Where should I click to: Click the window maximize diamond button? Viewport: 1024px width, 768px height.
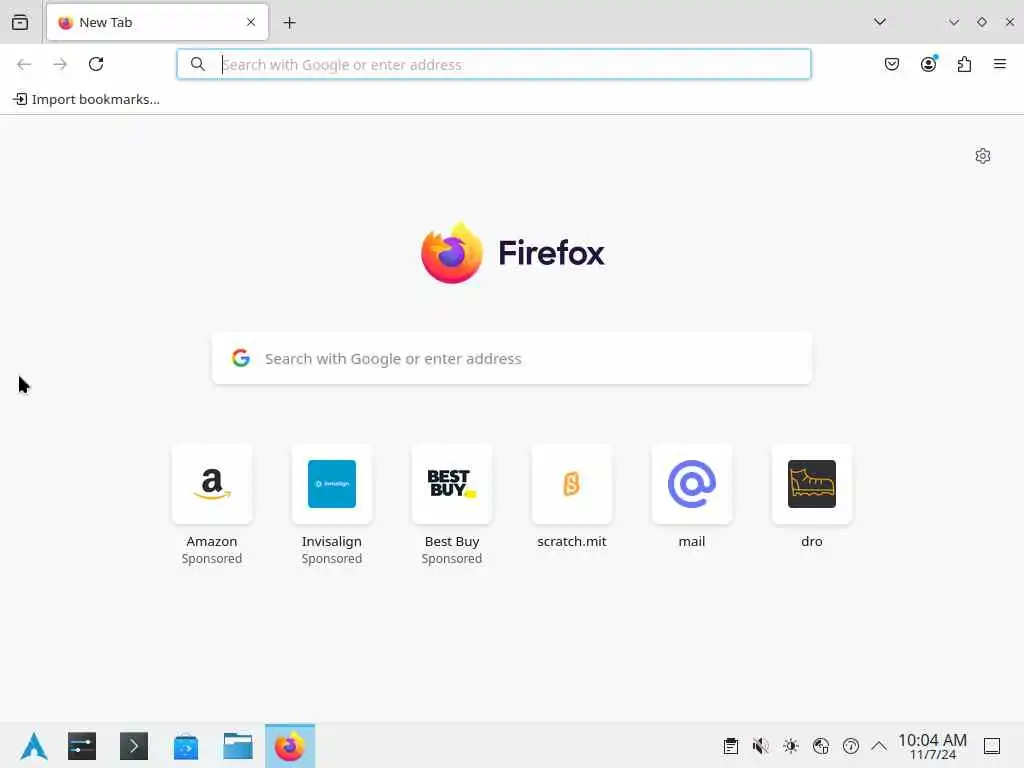tap(982, 22)
